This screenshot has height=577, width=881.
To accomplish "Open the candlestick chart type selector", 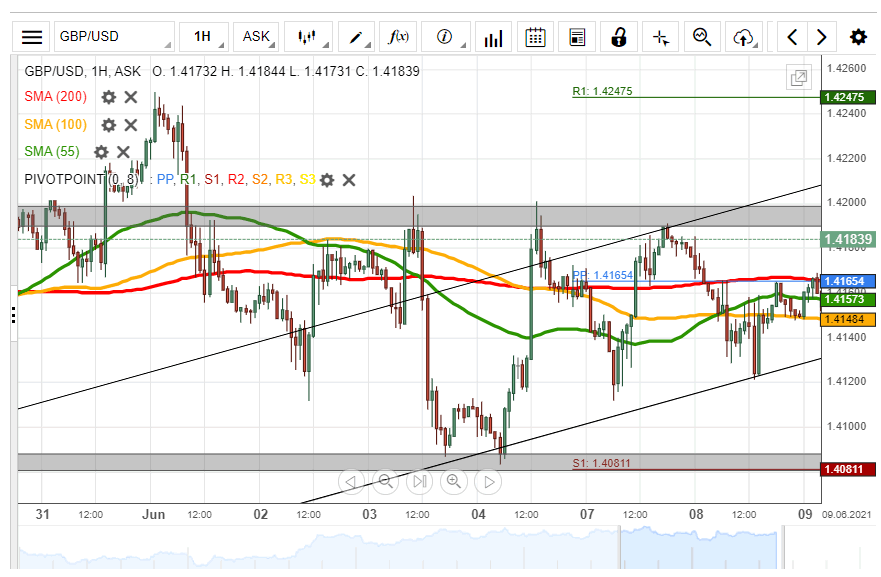I will point(308,37).
